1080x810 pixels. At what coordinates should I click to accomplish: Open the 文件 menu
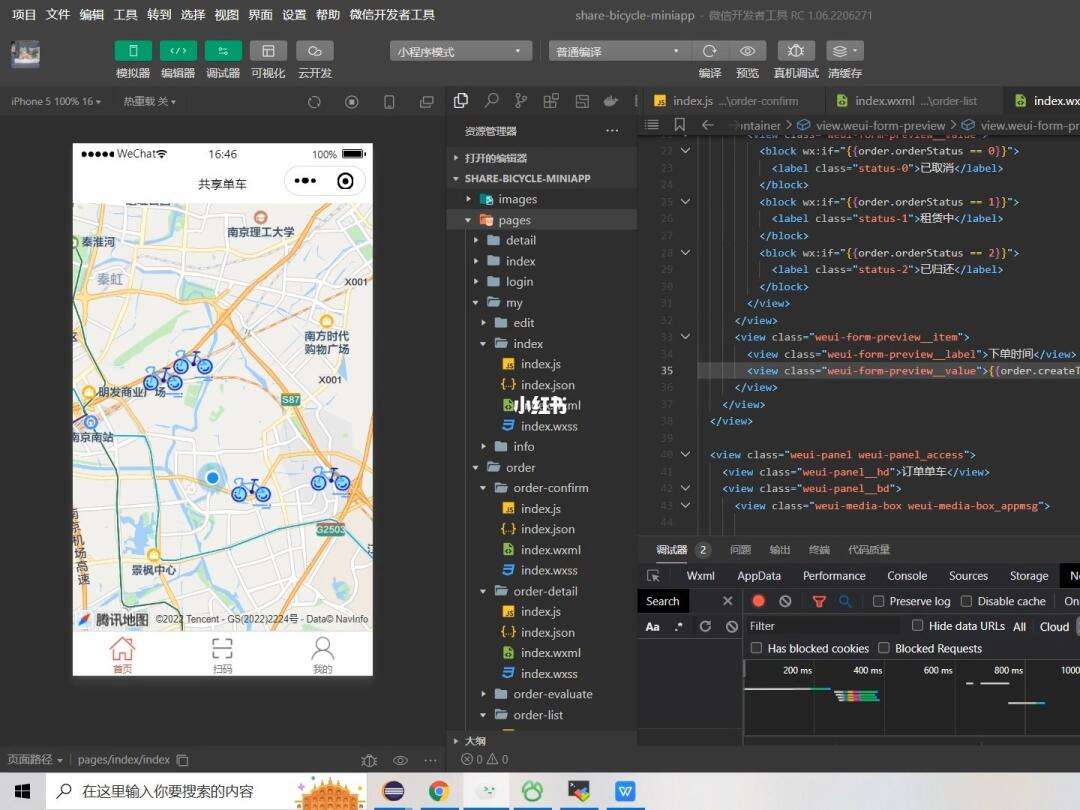tap(58, 14)
